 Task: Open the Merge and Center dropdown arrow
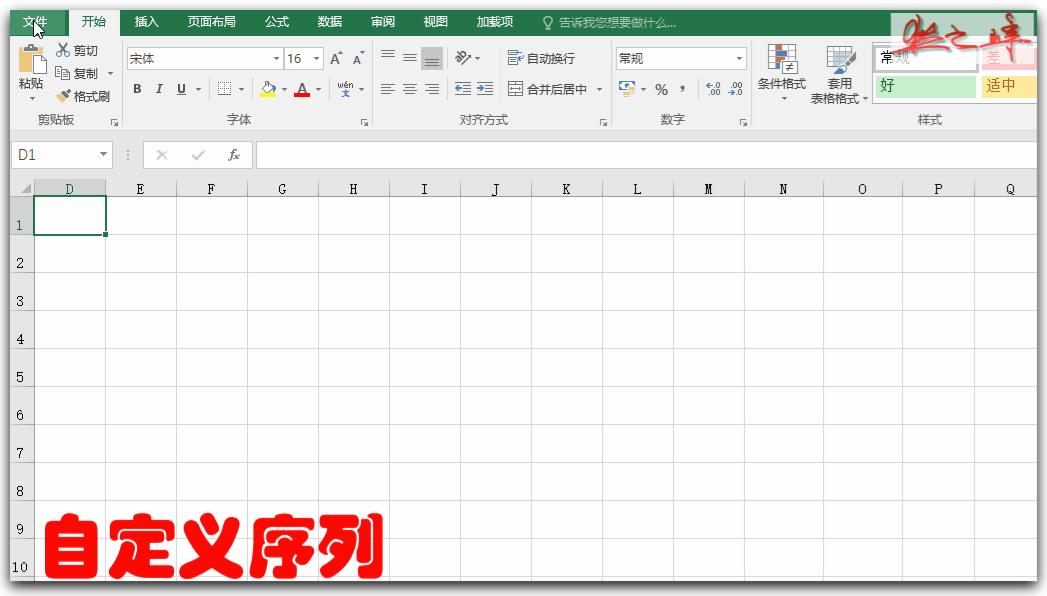[599, 89]
